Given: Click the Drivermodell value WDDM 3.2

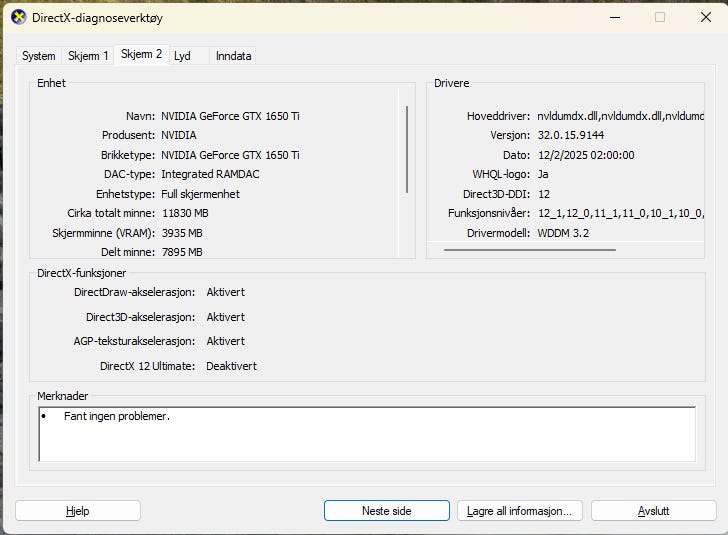Looking at the screenshot, I should click(563, 233).
